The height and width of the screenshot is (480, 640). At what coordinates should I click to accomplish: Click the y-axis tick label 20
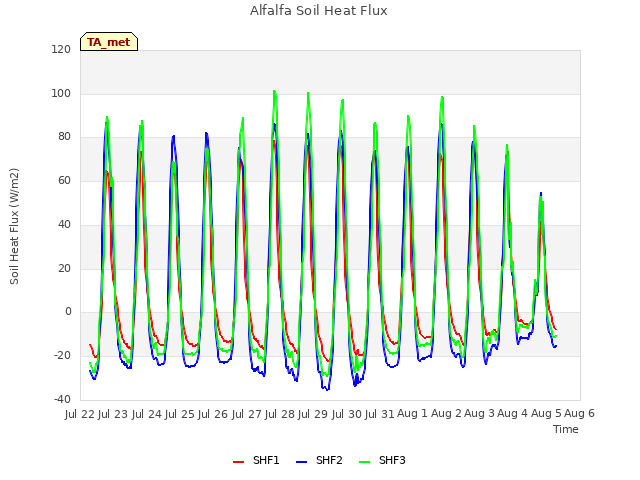click(x=64, y=268)
